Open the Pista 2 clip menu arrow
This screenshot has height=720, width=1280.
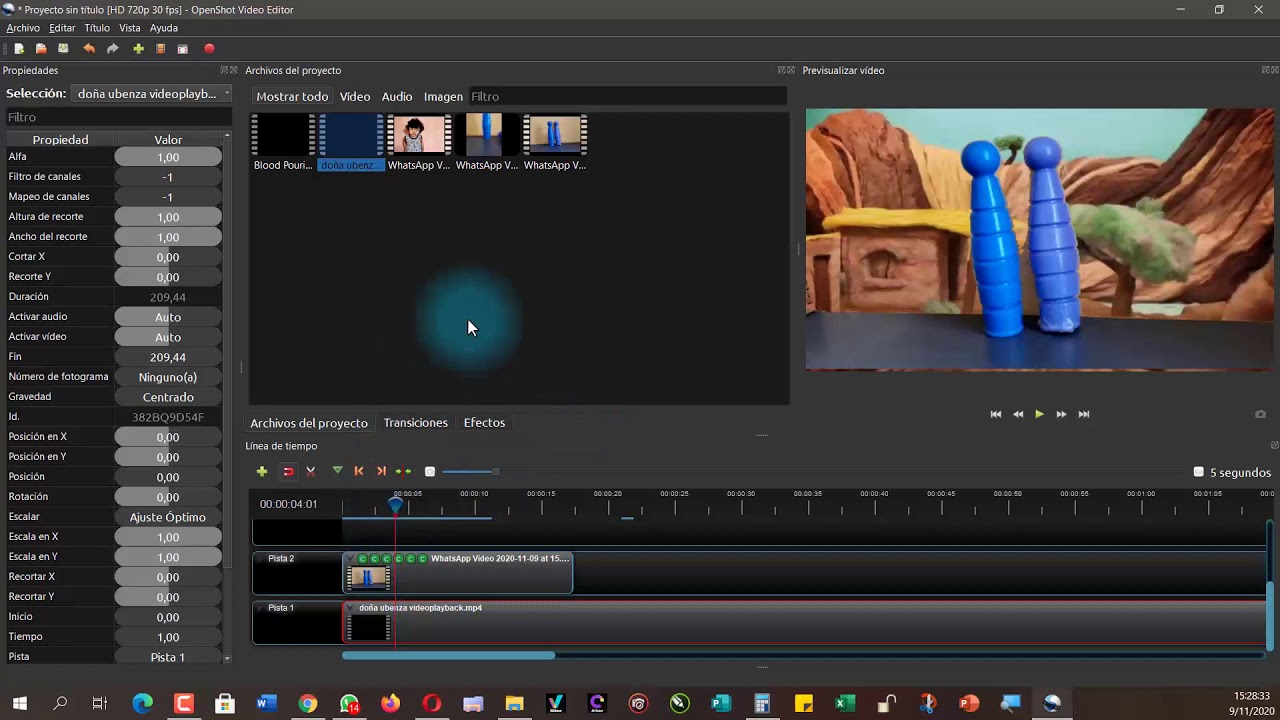(x=350, y=559)
